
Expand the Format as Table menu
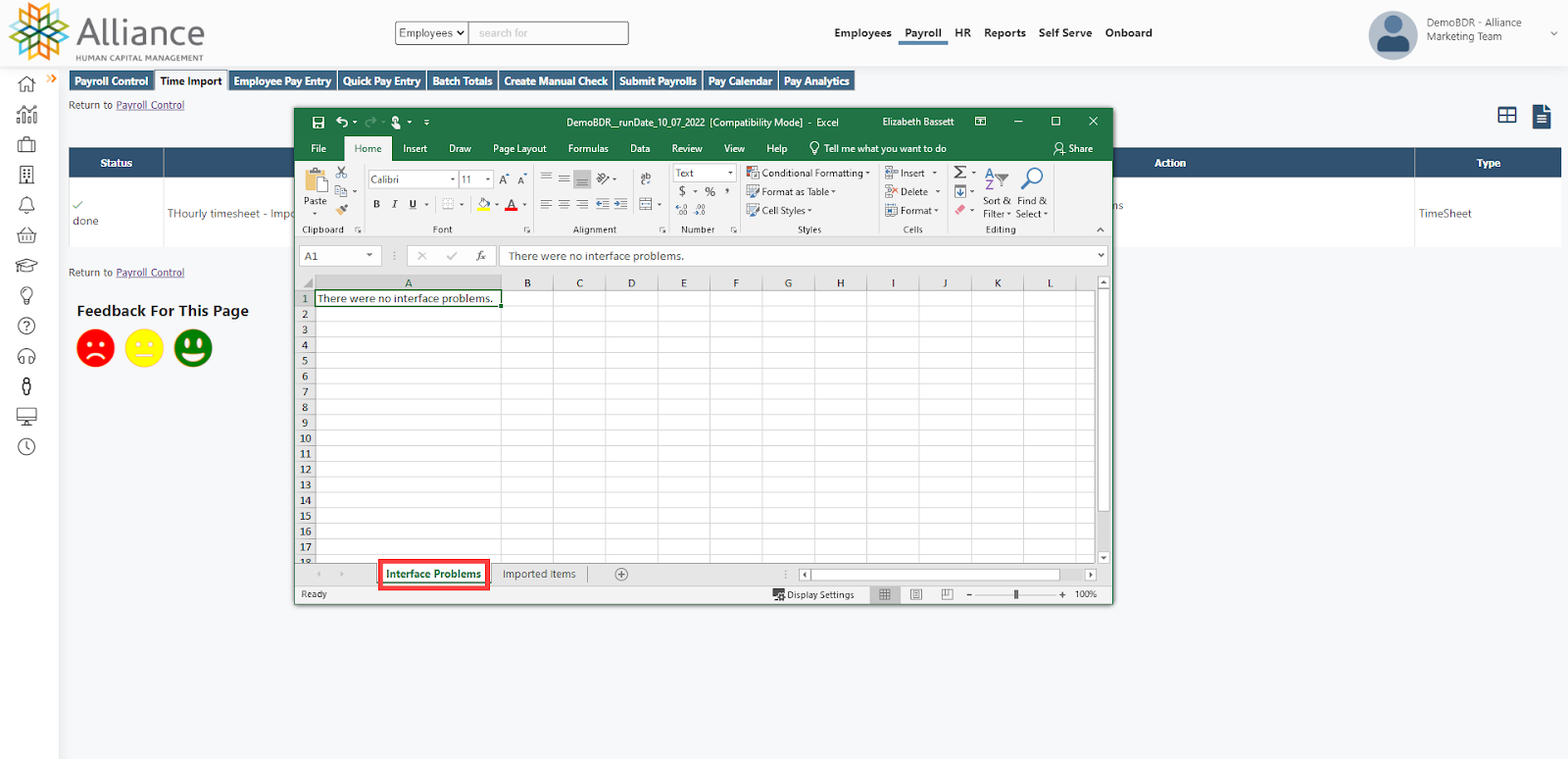pyautogui.click(x=792, y=192)
